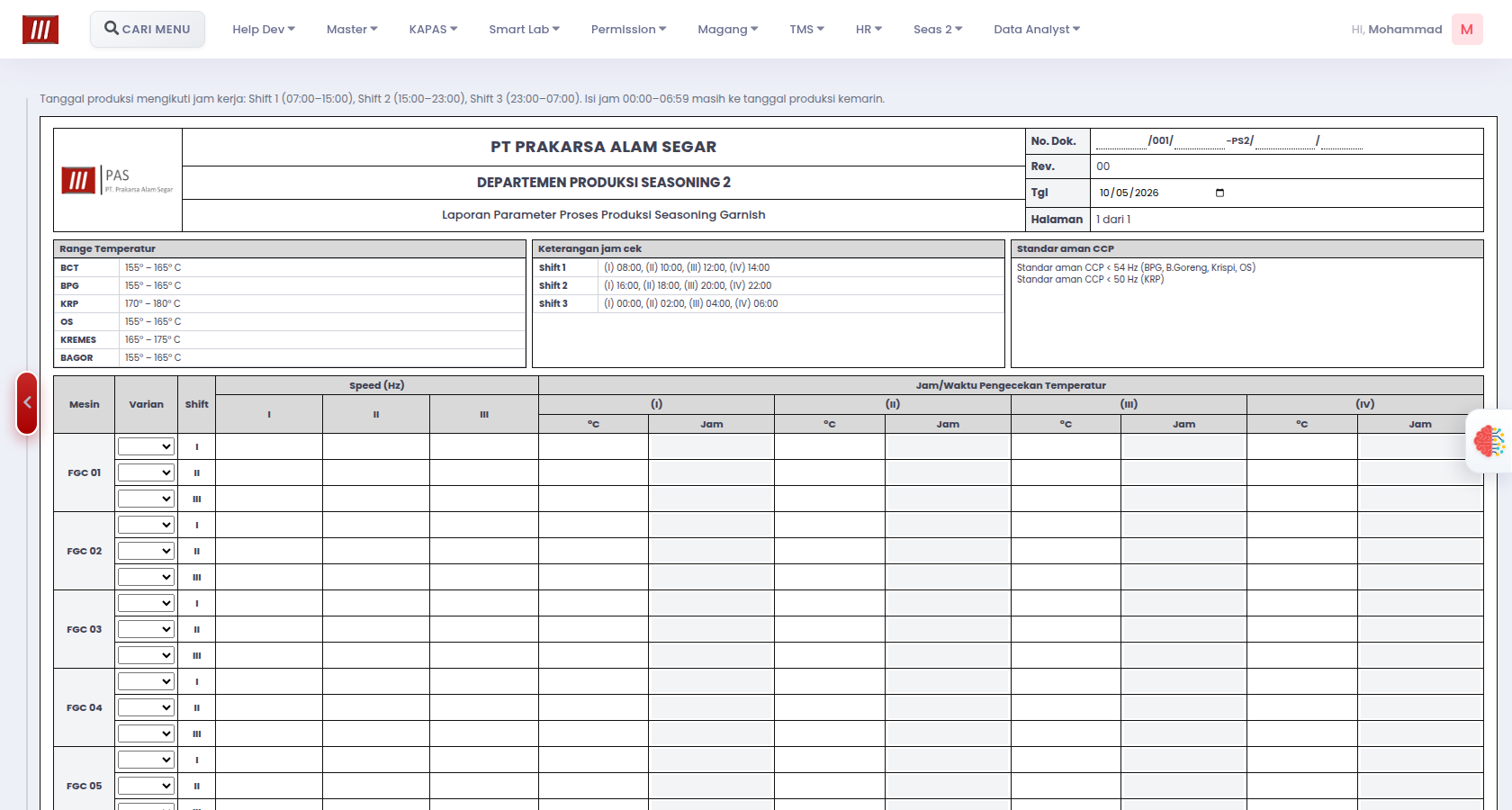Click the red PAS logo in navbar
The image size is (1512, 810).
40,30
